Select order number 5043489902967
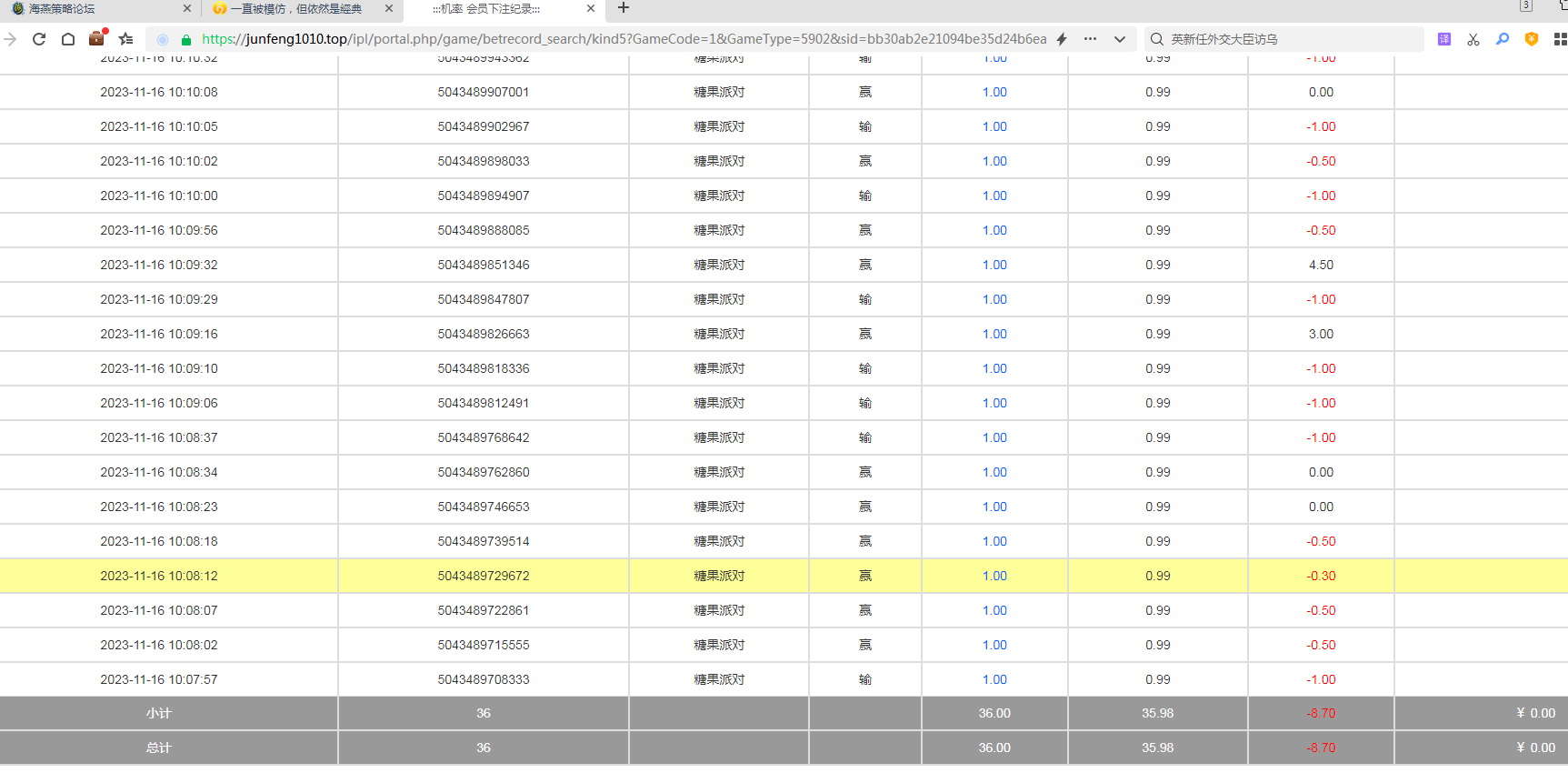Screen dimensions: 1568x773 point(484,126)
